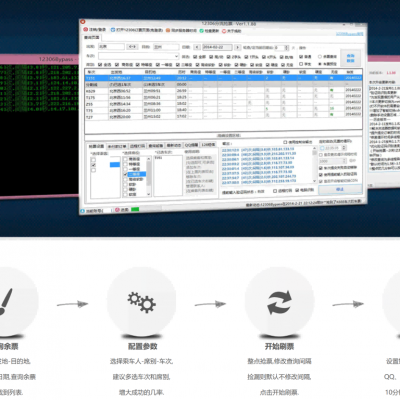Screen dimensions: 400x400
Task: Toggle 商务座 checkbox in seat filter row
Action: (x=117, y=64)
